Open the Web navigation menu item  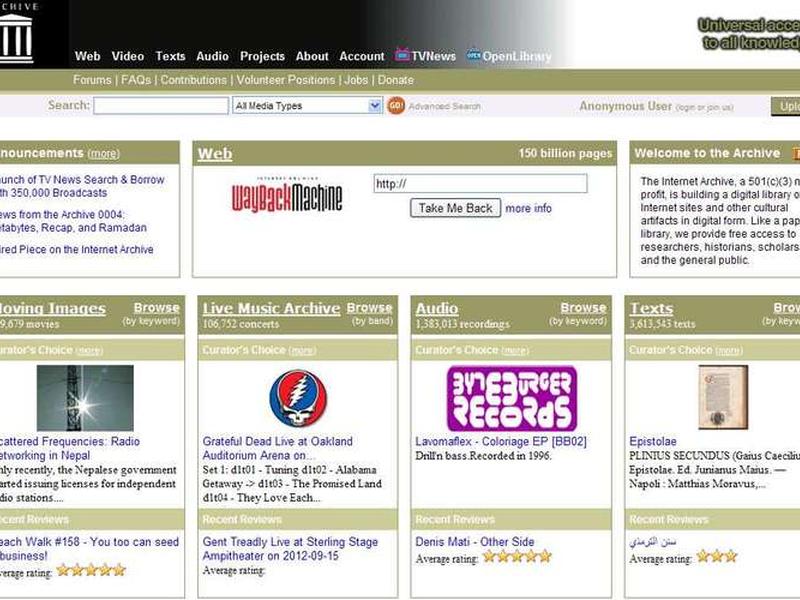87,56
